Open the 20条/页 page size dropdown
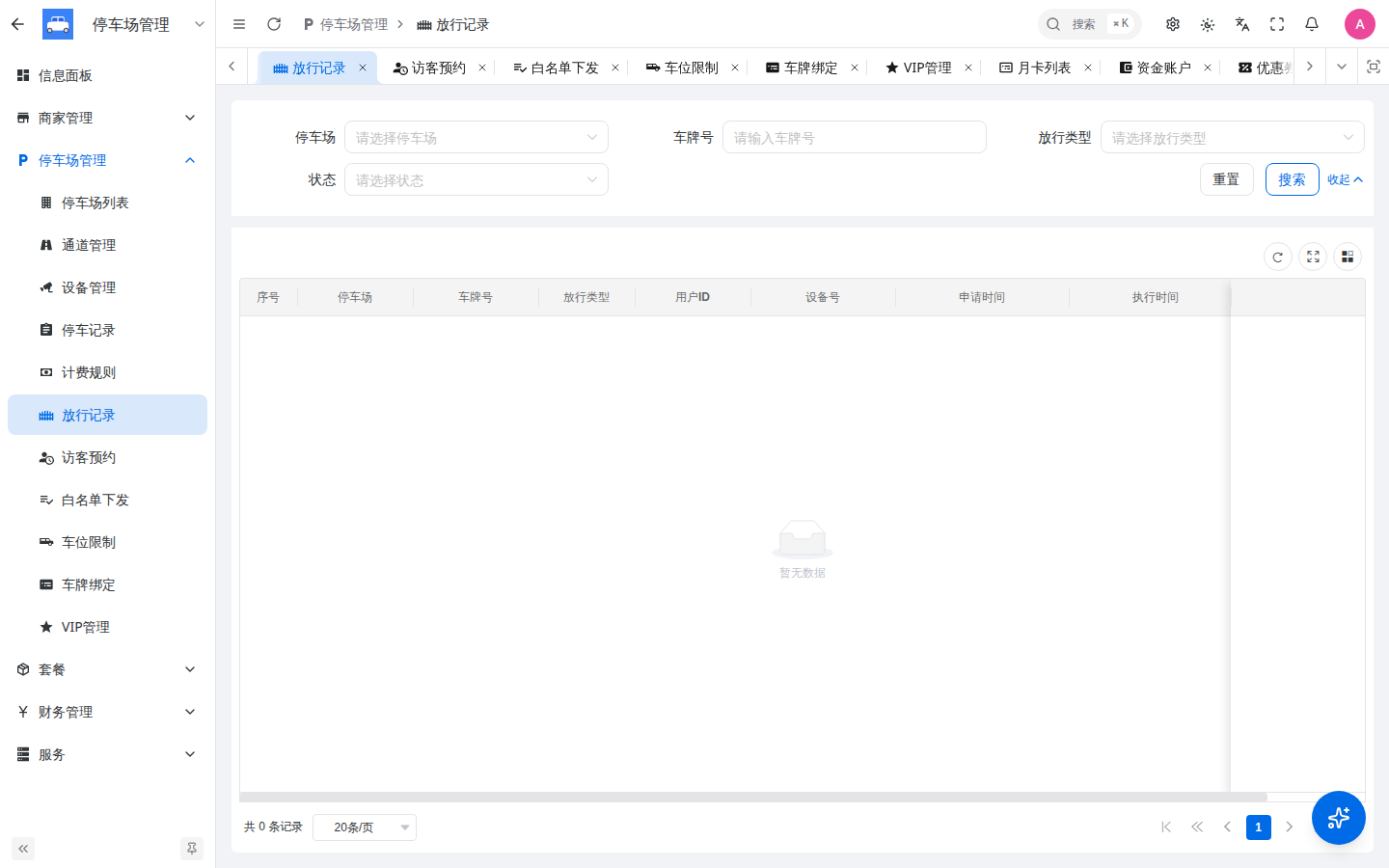Viewport: 1389px width, 868px height. pyautogui.click(x=365, y=827)
